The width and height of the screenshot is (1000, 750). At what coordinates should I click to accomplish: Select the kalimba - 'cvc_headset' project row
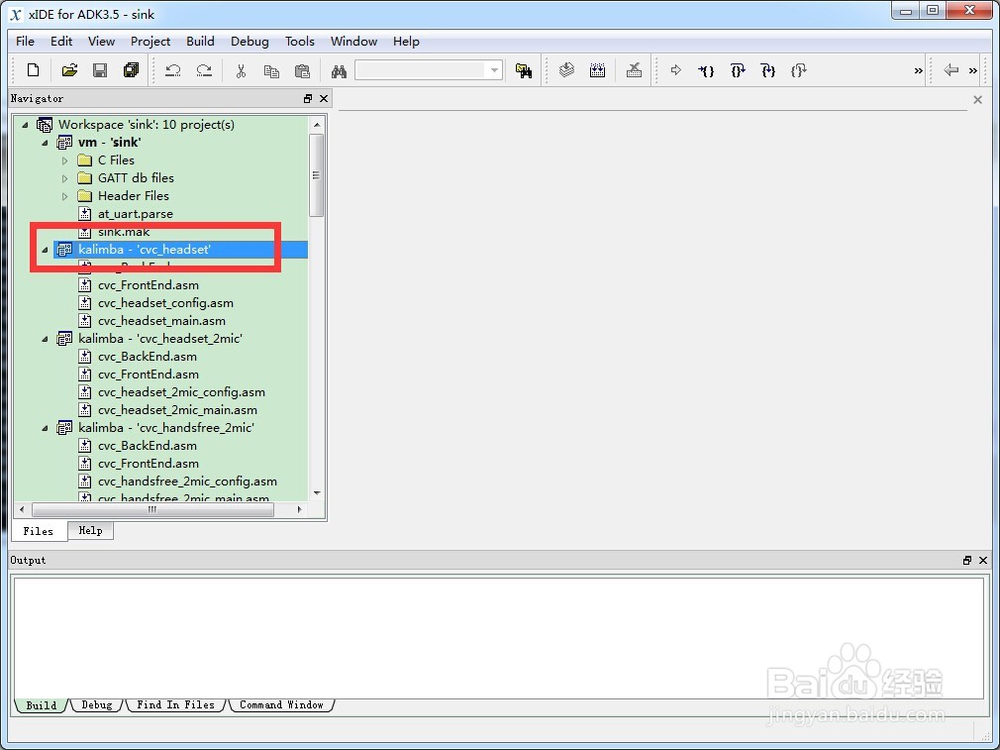coord(180,249)
